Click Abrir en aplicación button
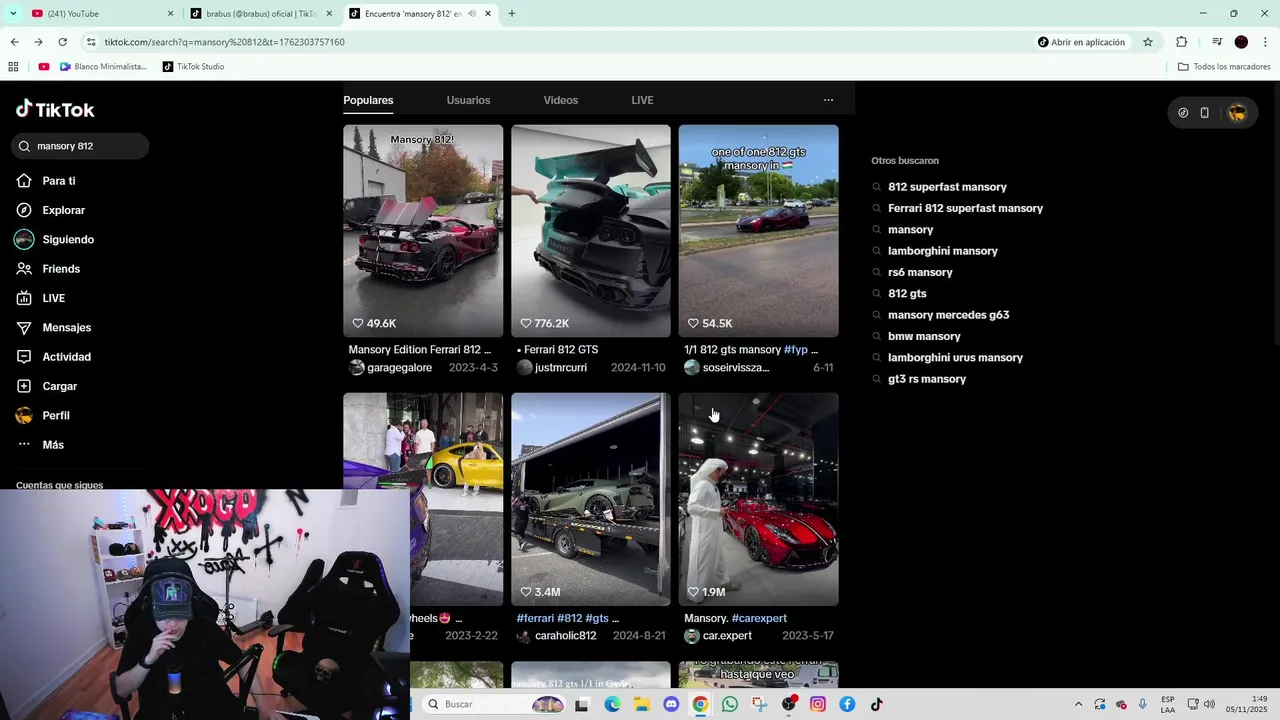 tap(1081, 42)
